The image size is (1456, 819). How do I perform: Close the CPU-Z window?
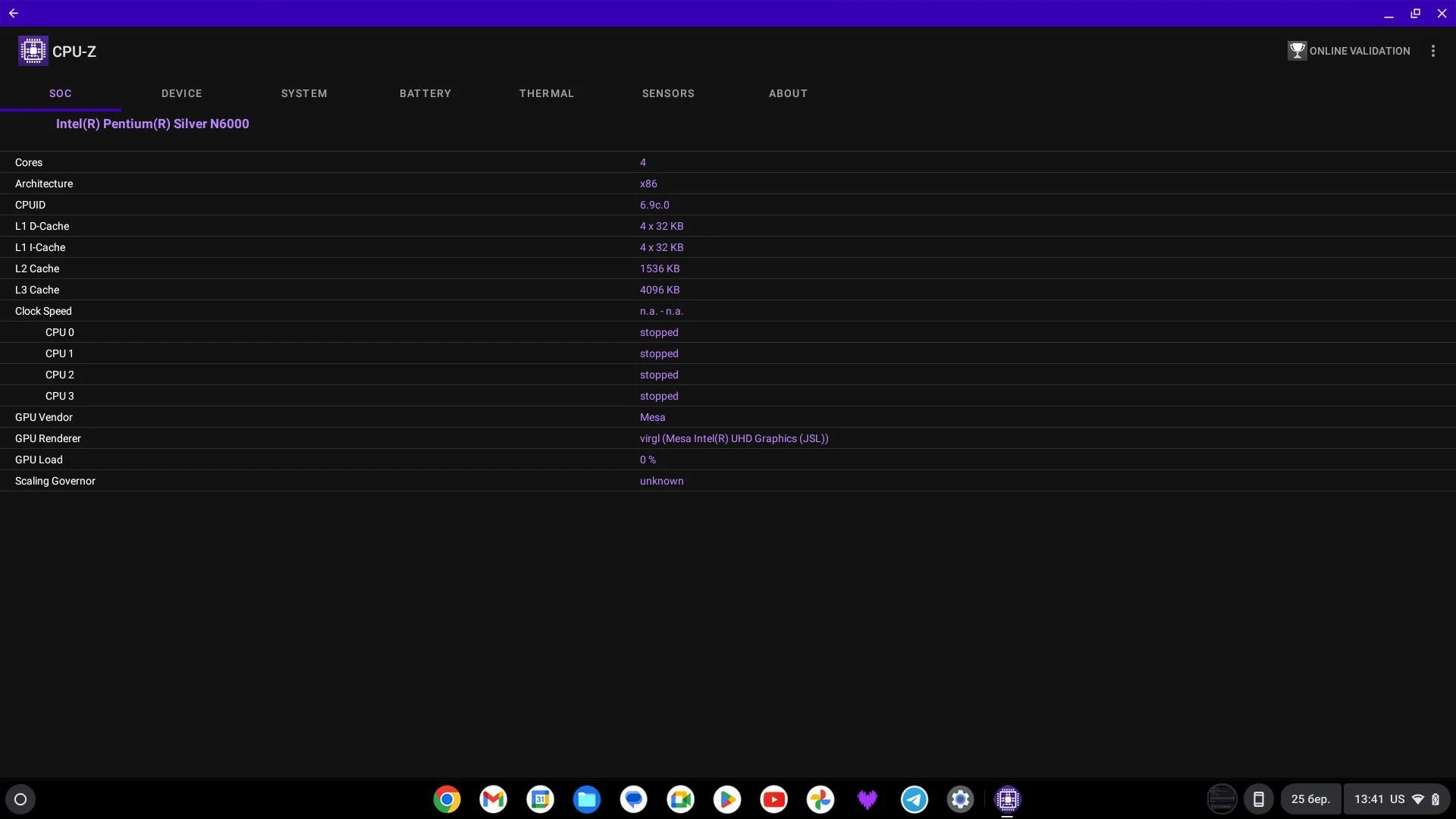[x=1442, y=13]
